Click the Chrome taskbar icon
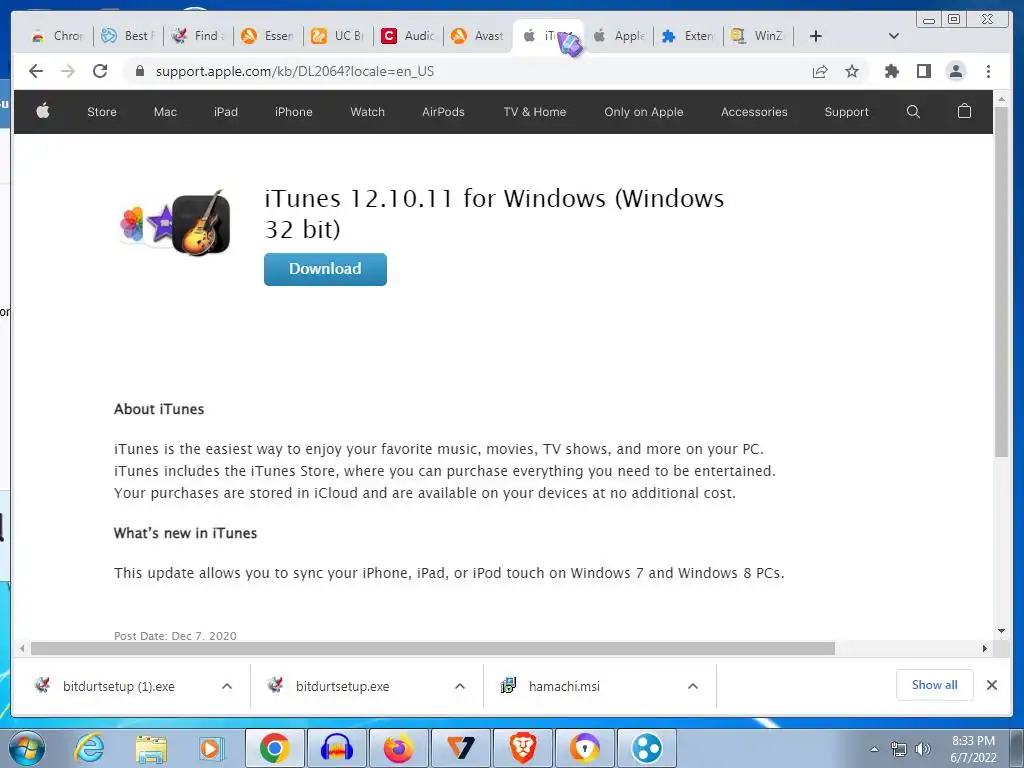Image resolution: width=1024 pixels, height=768 pixels. pos(274,748)
